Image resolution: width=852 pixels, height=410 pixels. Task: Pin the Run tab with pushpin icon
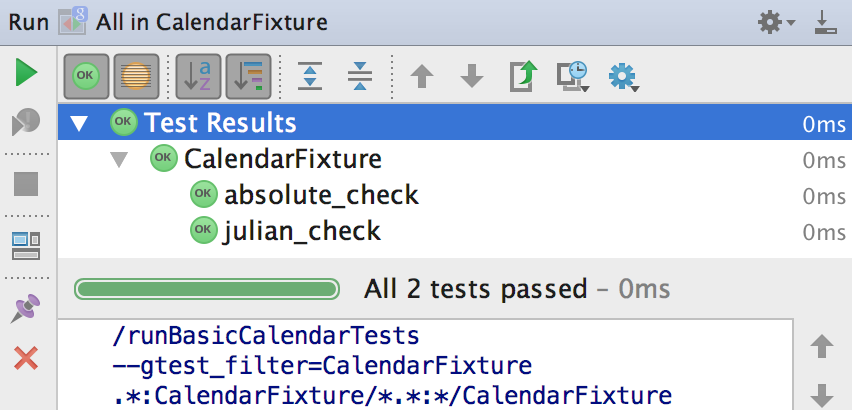26,308
